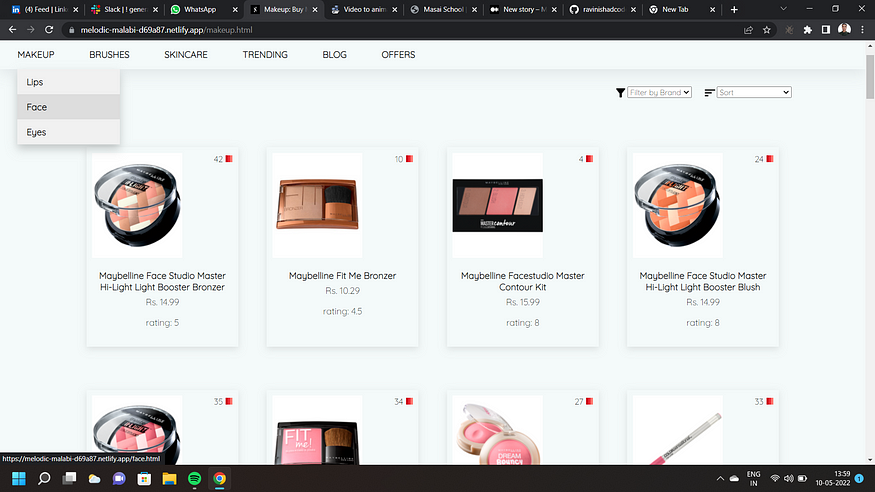The image size is (875, 492).
Task: Click the red icon beside count 24
Action: point(770,159)
